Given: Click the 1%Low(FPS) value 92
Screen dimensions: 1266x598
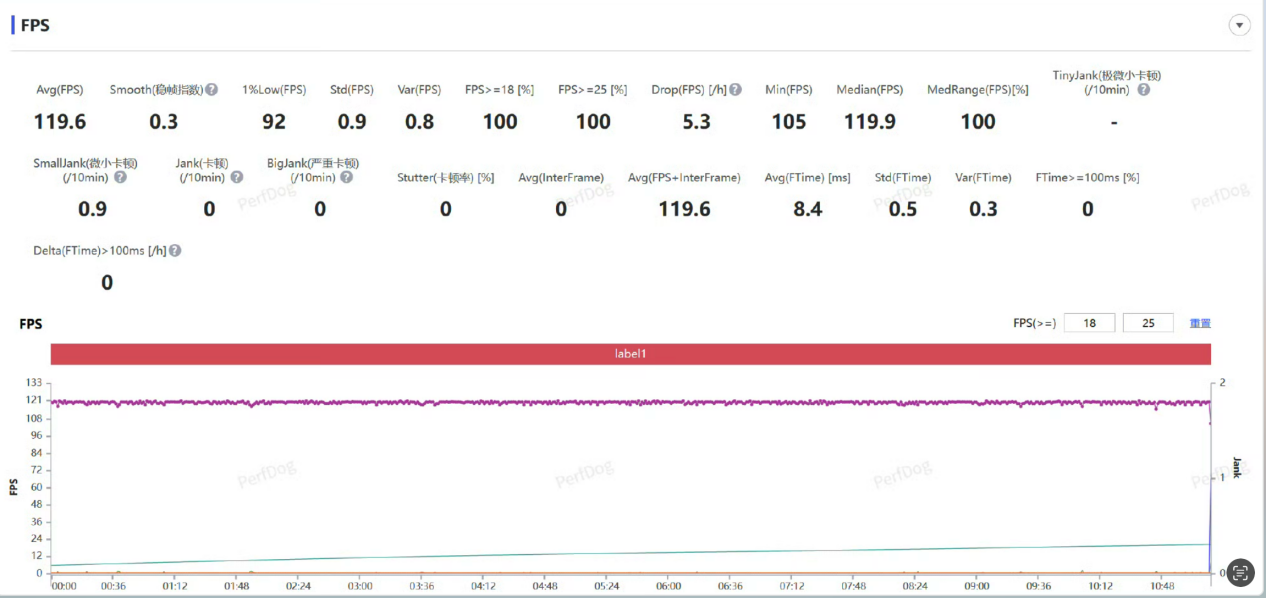Looking at the screenshot, I should coord(274,122).
